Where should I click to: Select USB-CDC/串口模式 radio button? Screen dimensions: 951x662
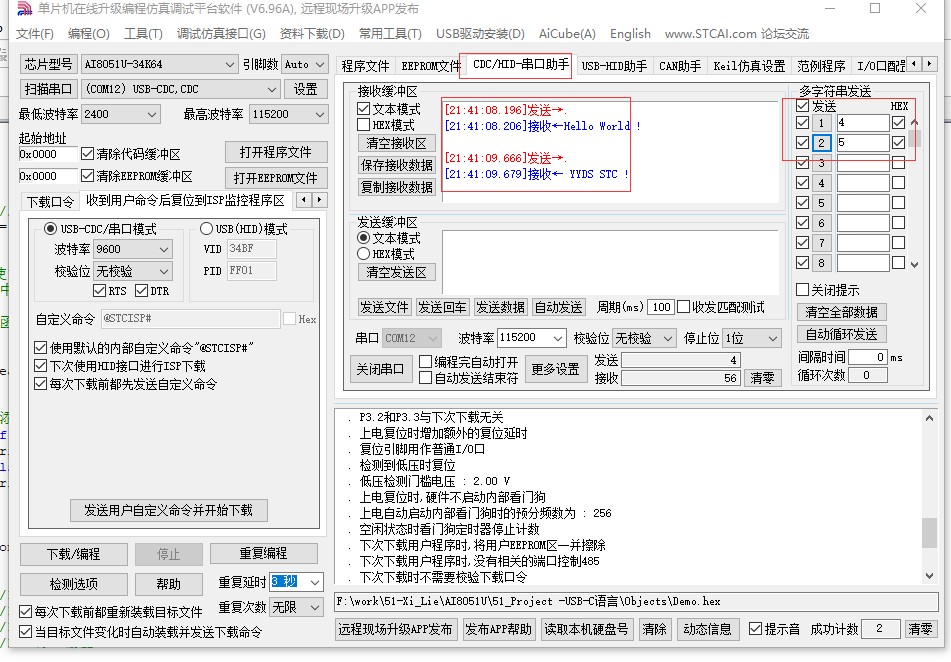[50, 228]
